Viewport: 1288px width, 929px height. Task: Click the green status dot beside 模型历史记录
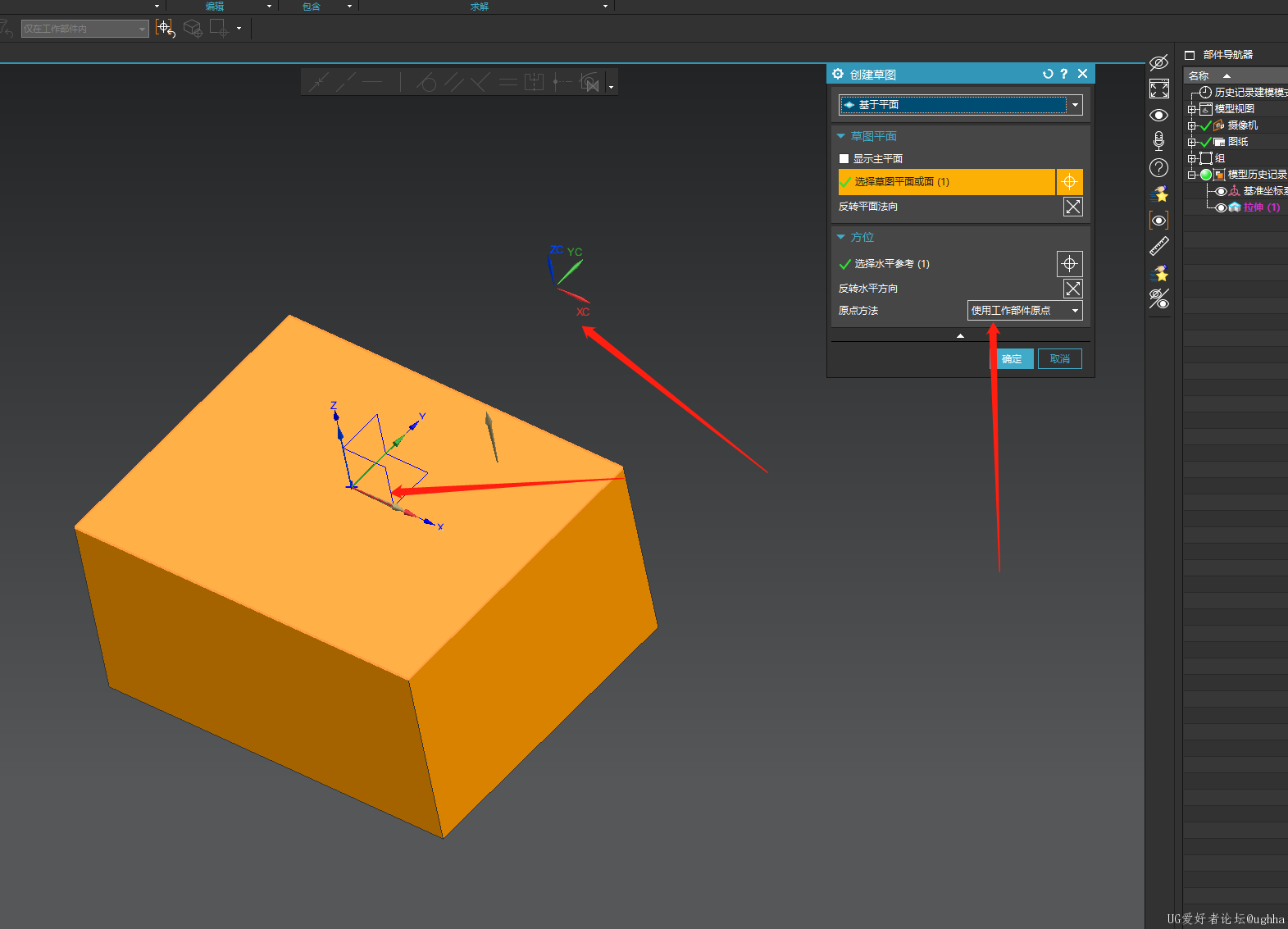click(x=1206, y=175)
